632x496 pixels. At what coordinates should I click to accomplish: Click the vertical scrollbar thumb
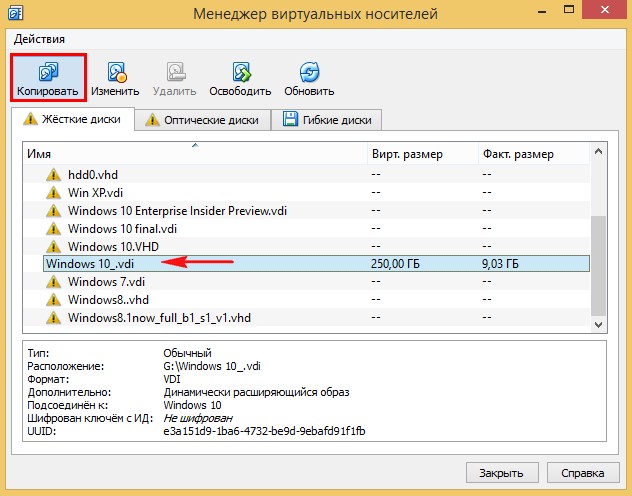point(599,266)
